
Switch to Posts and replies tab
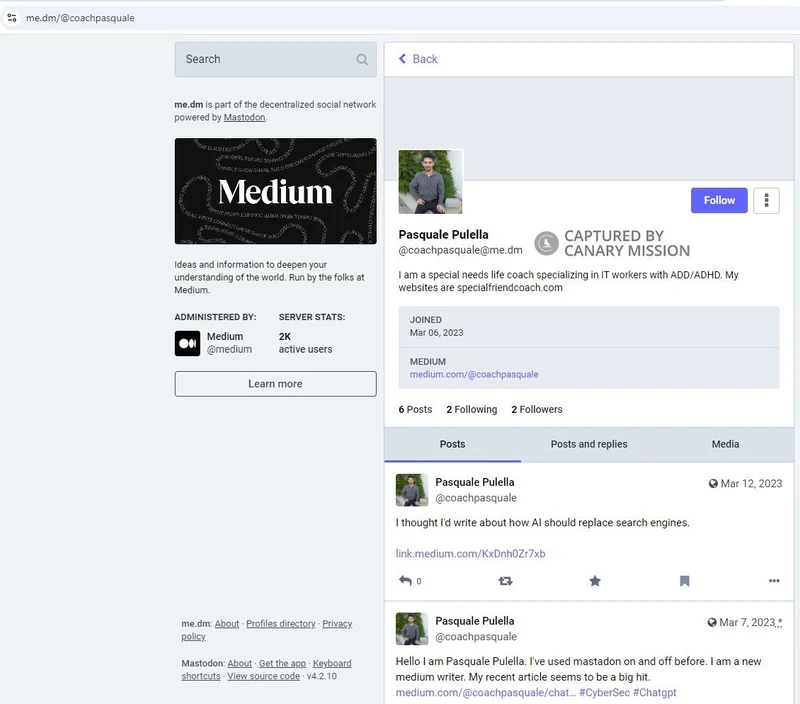click(x=589, y=444)
